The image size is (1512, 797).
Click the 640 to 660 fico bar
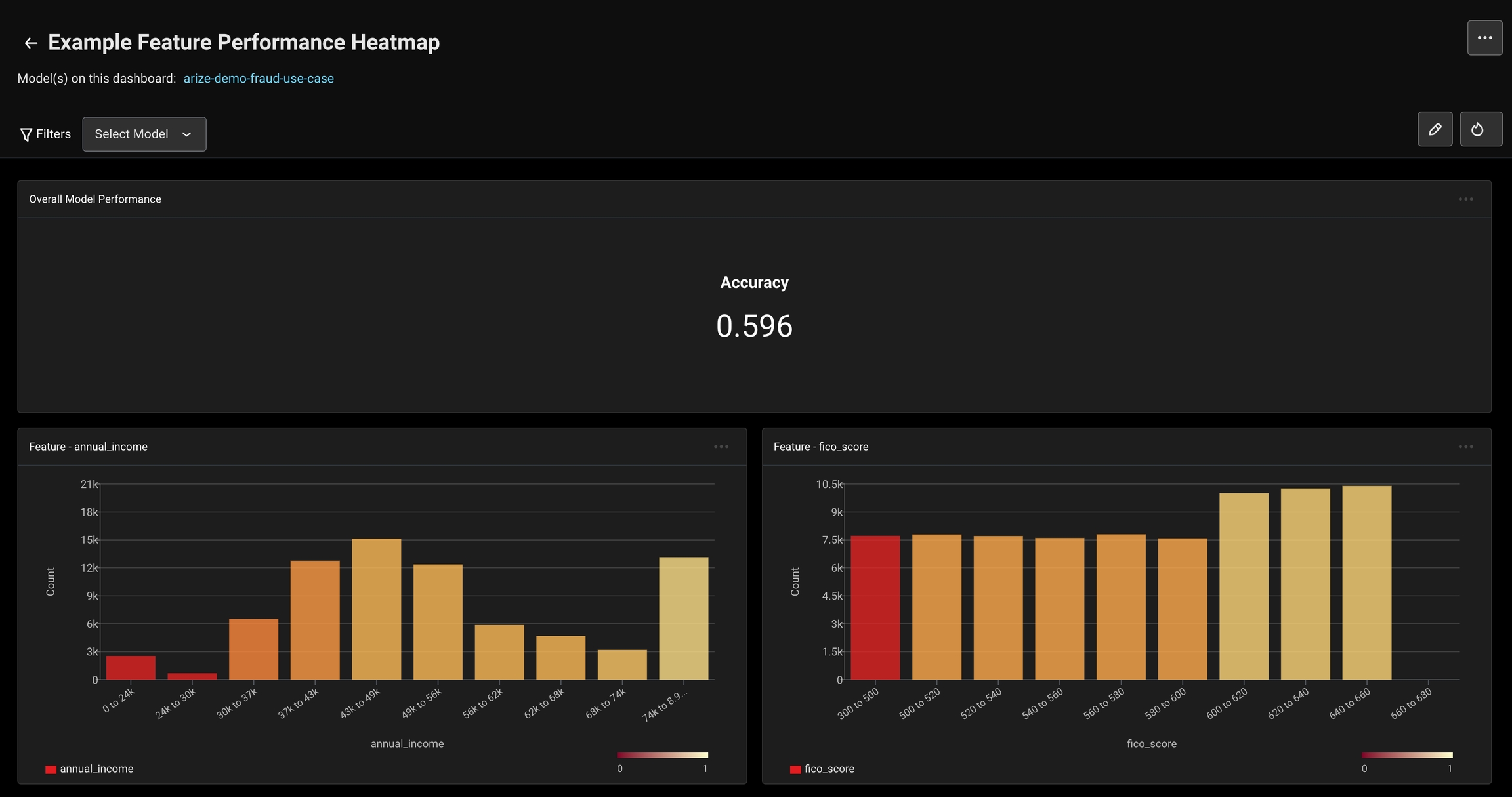tap(1366, 582)
